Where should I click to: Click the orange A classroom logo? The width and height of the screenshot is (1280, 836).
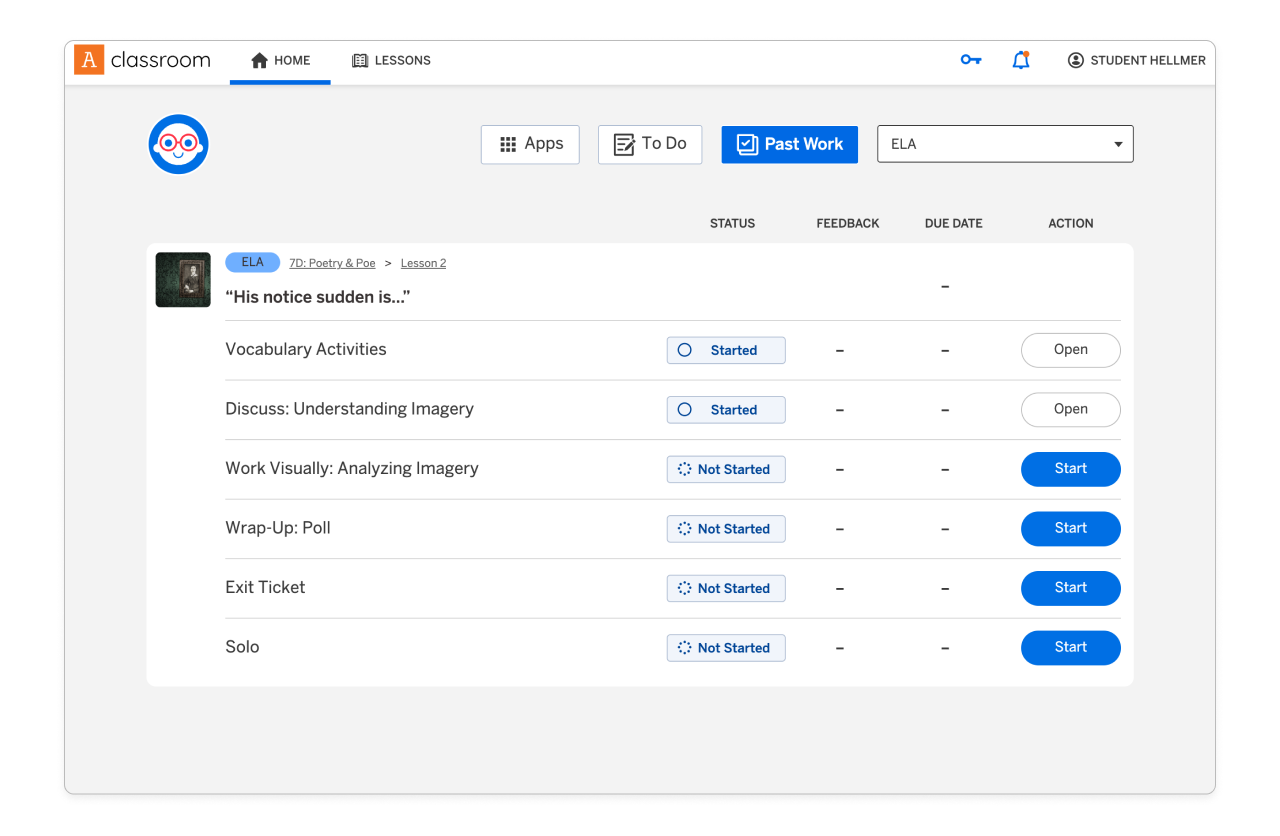click(x=89, y=60)
